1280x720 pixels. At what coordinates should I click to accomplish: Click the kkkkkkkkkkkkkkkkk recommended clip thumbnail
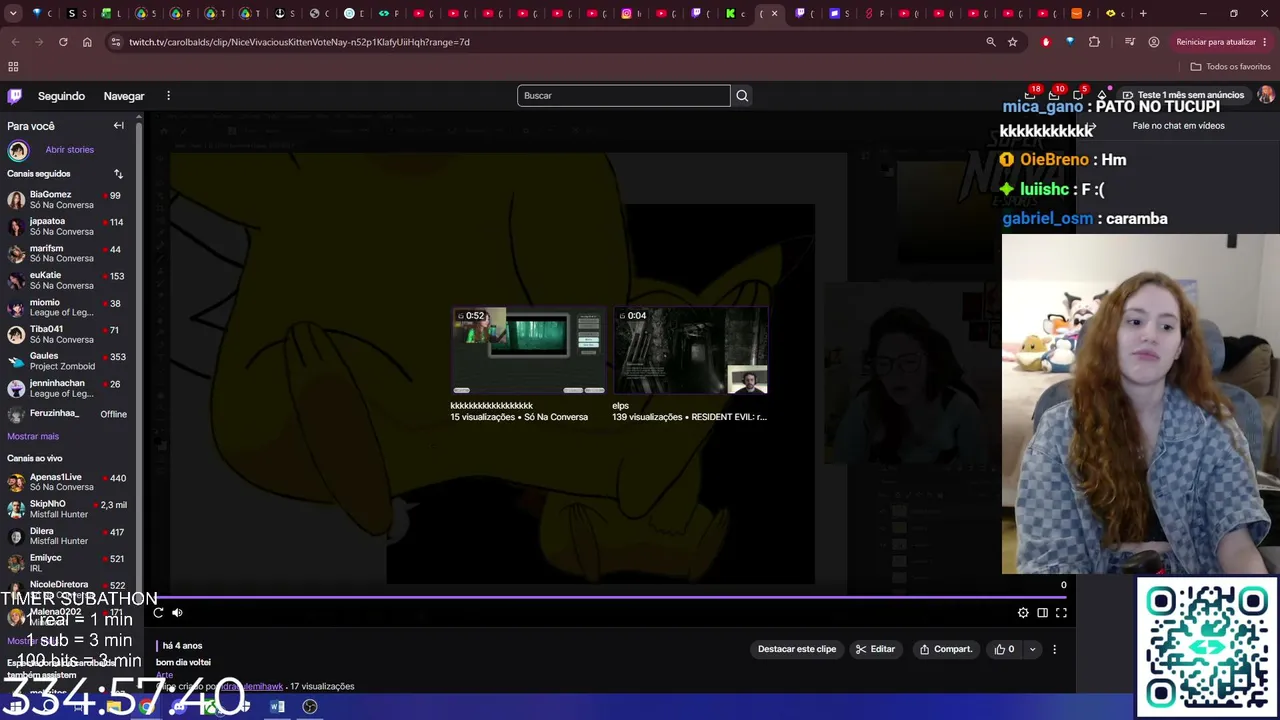[528, 351]
